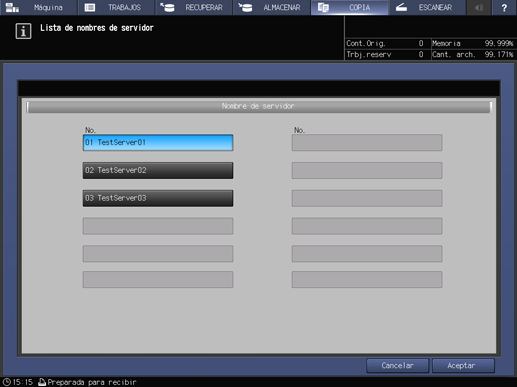
Task: Select server 02 TestServer02
Action: (158, 170)
